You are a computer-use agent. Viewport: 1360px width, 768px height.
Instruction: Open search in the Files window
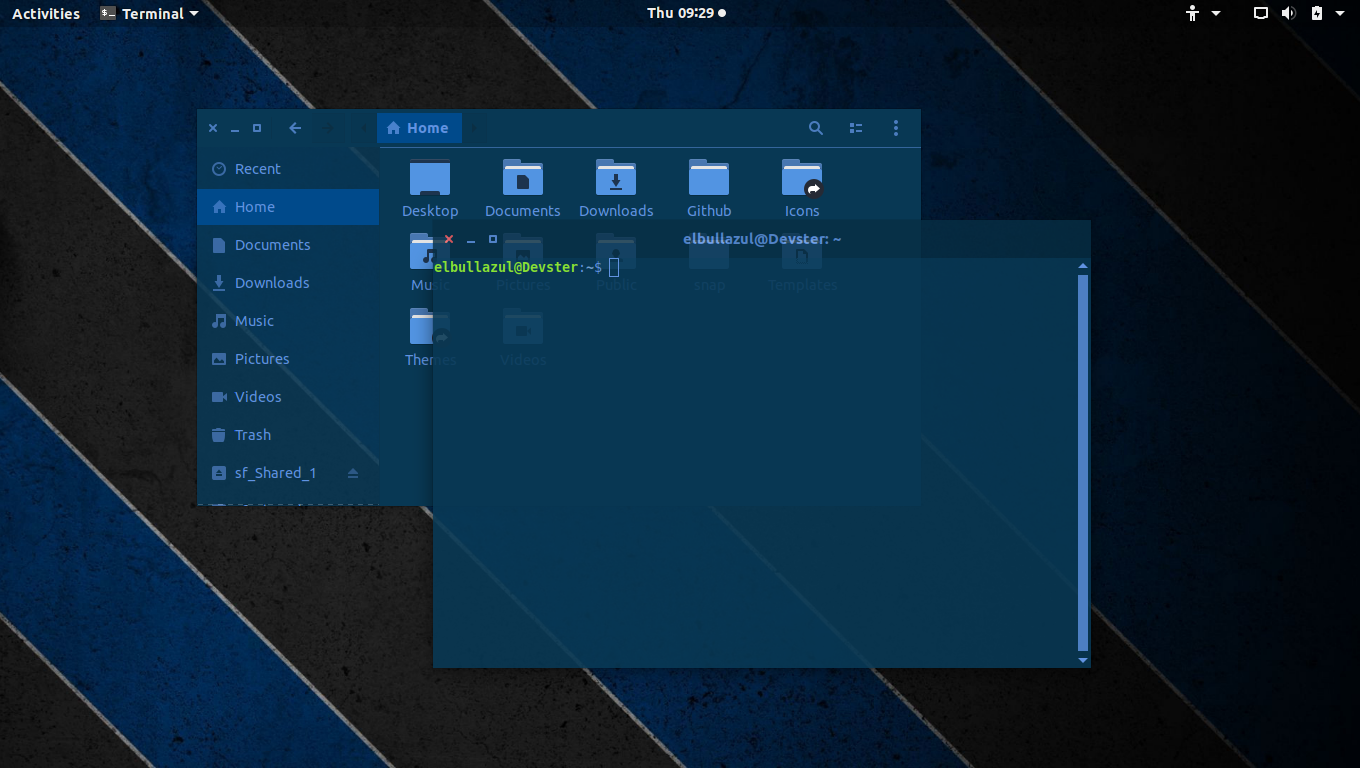816,128
